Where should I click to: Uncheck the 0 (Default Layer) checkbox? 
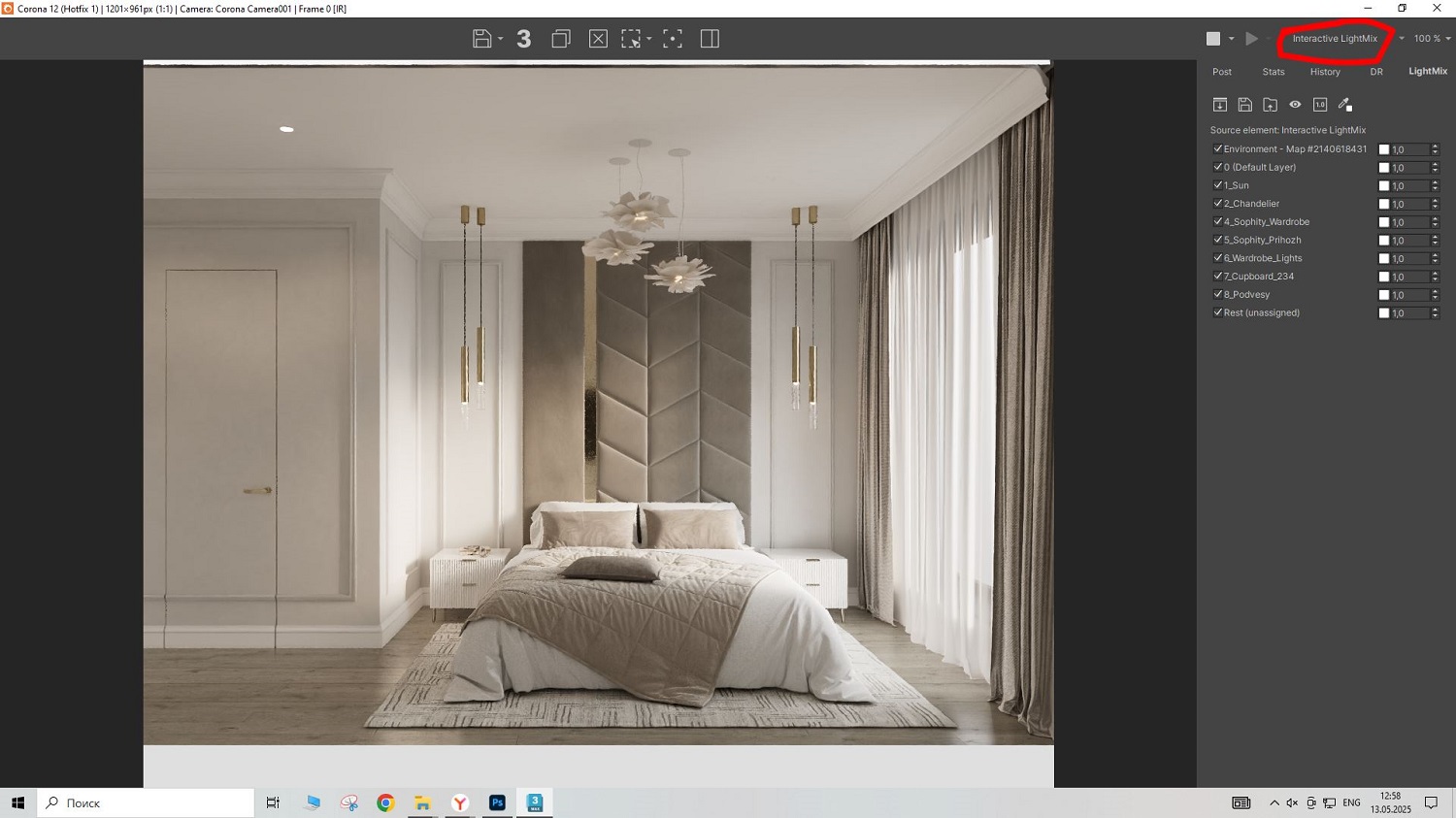[x=1217, y=167]
